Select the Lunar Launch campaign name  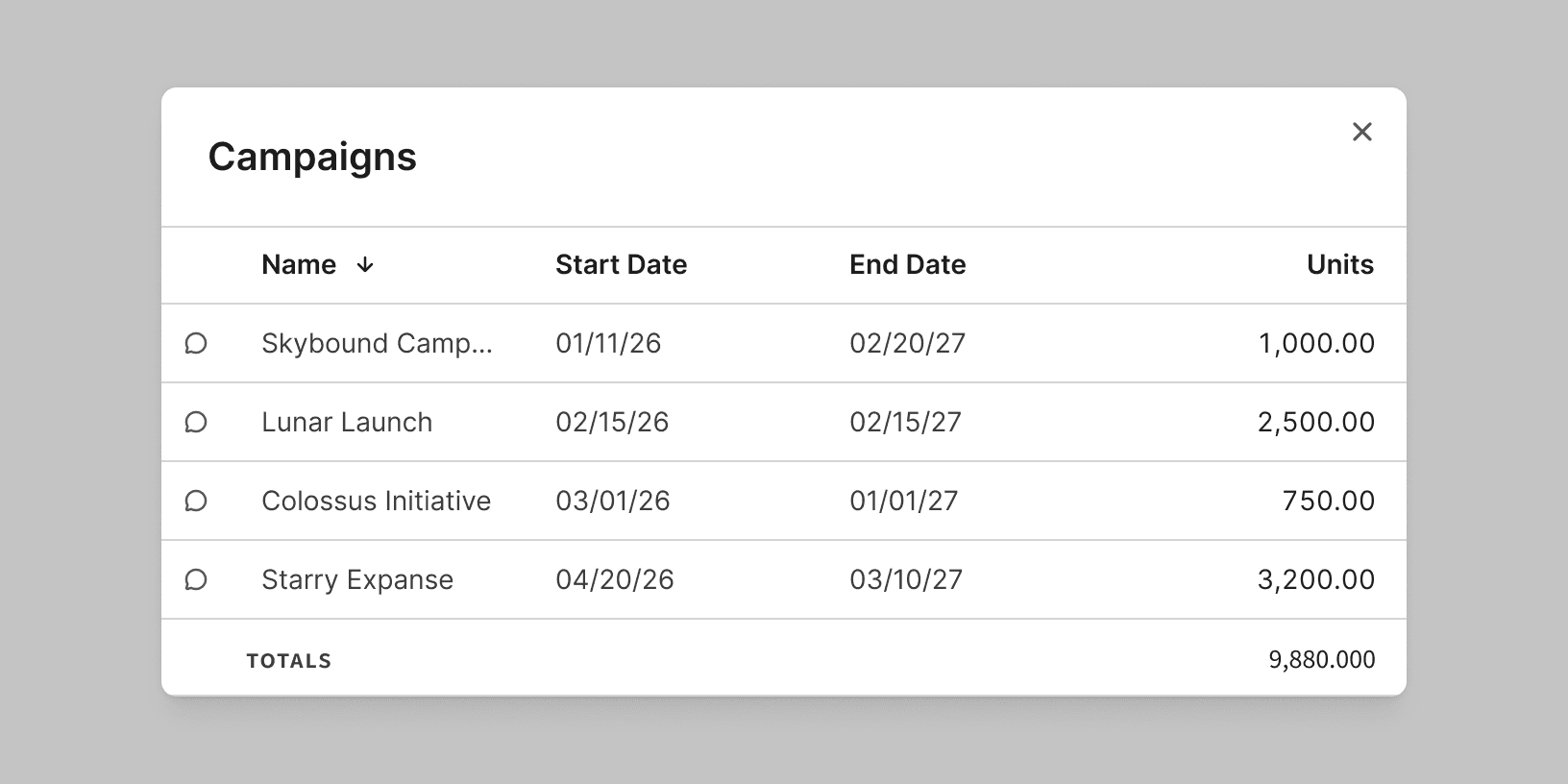[x=347, y=422]
